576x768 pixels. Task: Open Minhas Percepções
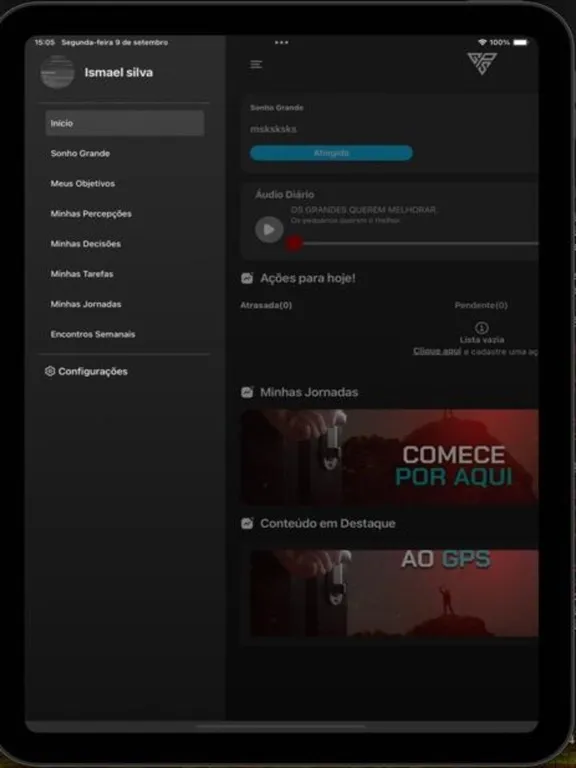tap(91, 214)
